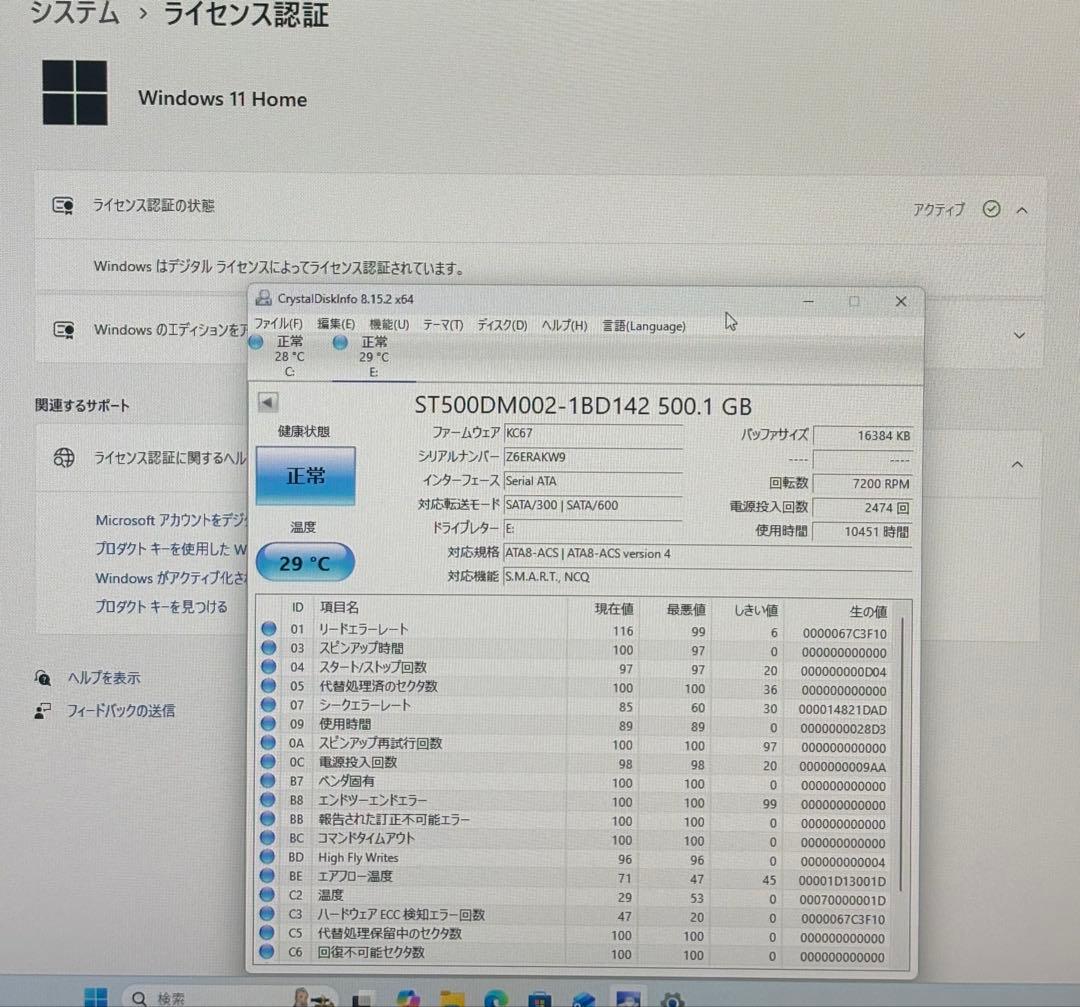The height and width of the screenshot is (1007, 1080).
Task: Click the 現在値 column header
Action: (614, 609)
